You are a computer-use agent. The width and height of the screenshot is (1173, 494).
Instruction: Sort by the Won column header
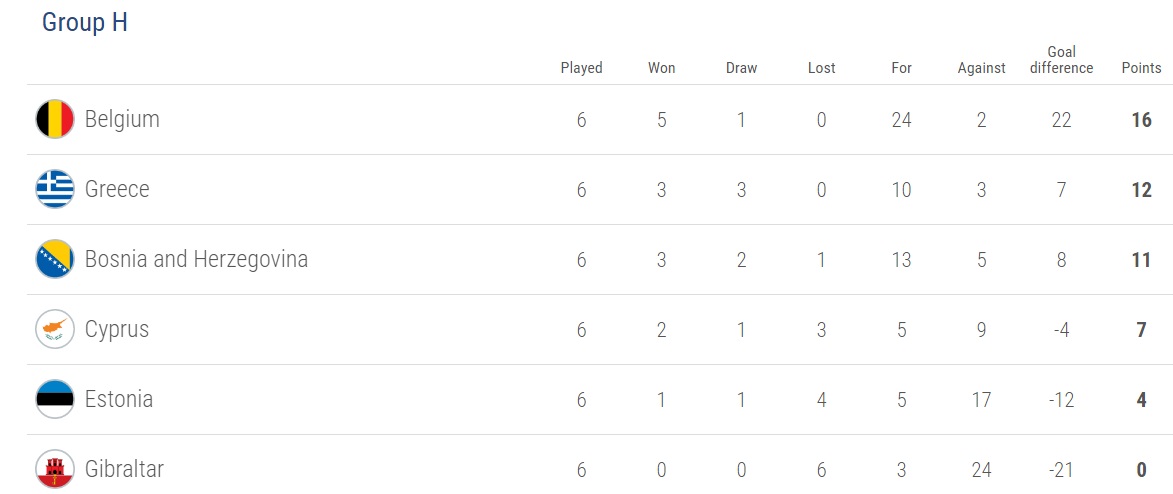(x=661, y=68)
